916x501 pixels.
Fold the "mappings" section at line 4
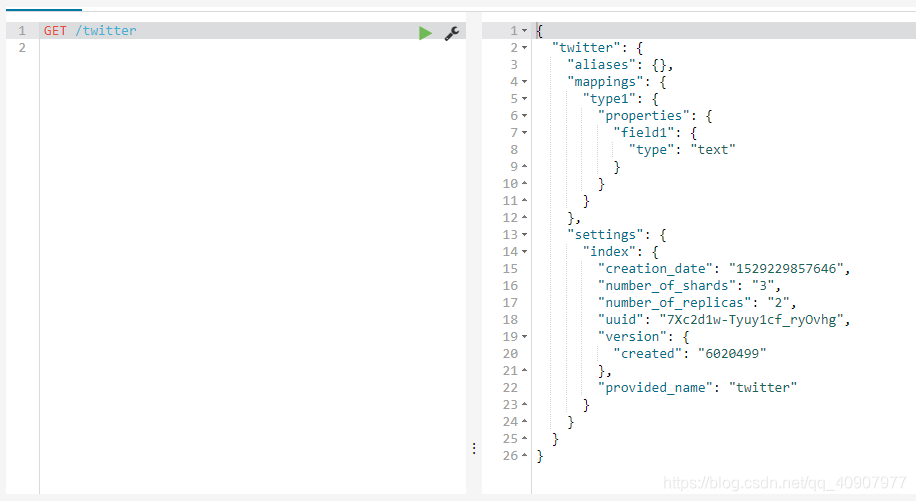tap(525, 82)
